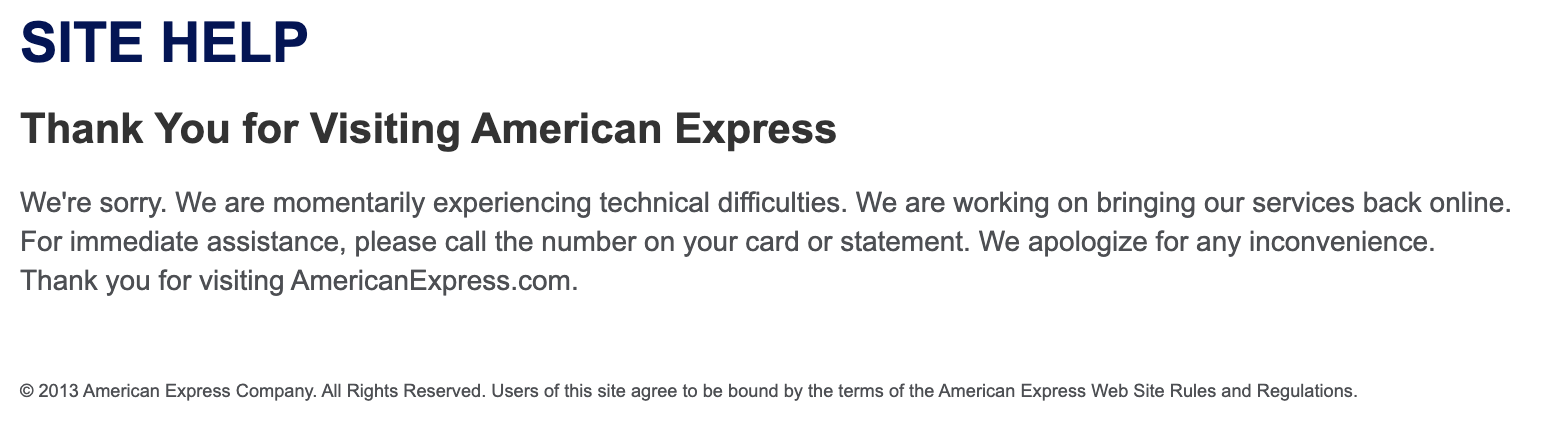The width and height of the screenshot is (1562, 434).
Task: Click the Thank You for Visiting heading
Action: [x=428, y=129]
